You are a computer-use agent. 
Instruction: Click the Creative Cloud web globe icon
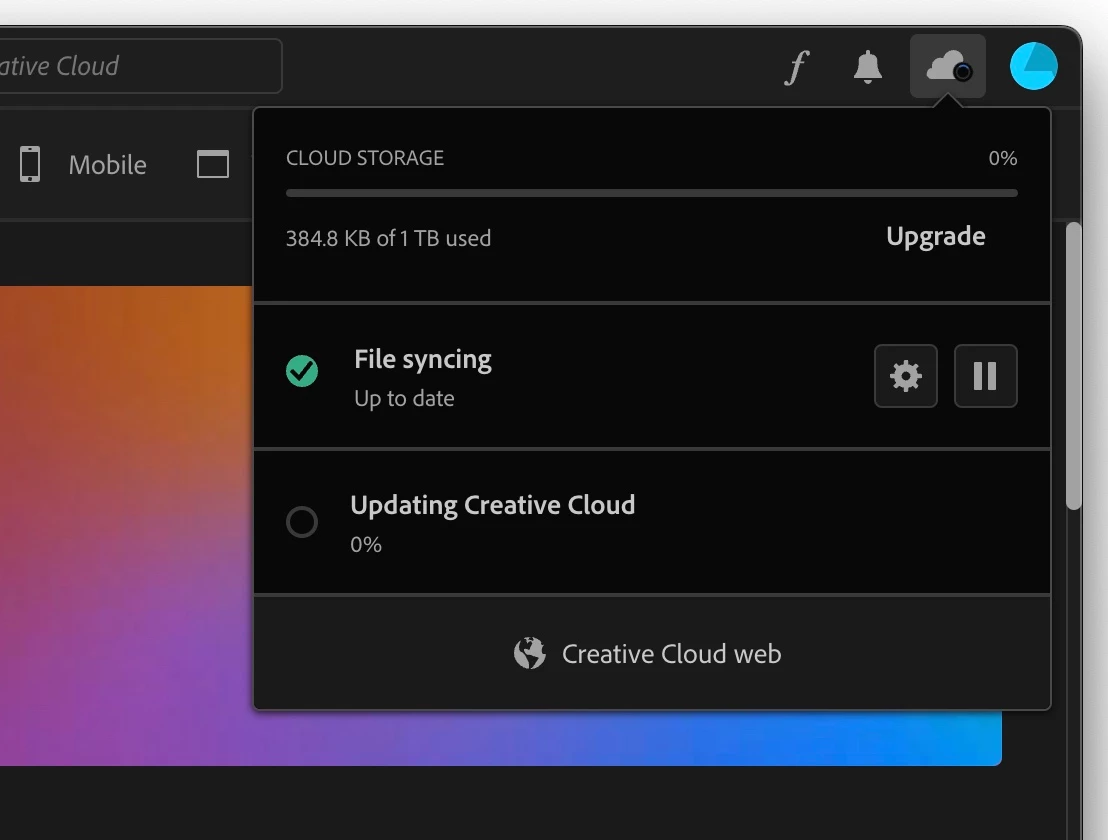(530, 653)
